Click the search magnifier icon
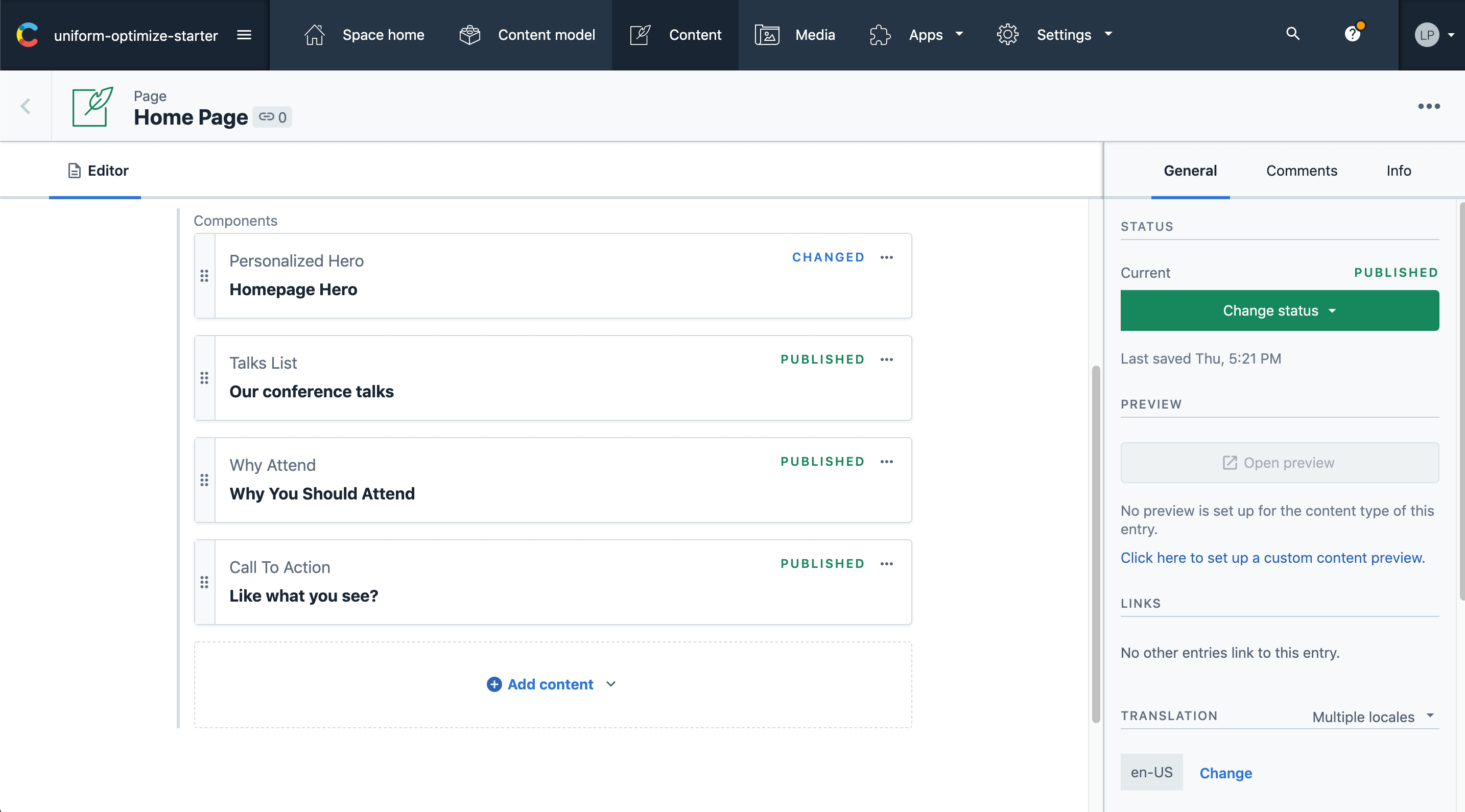Screen dimensions: 1465x812 tap(1293, 34)
